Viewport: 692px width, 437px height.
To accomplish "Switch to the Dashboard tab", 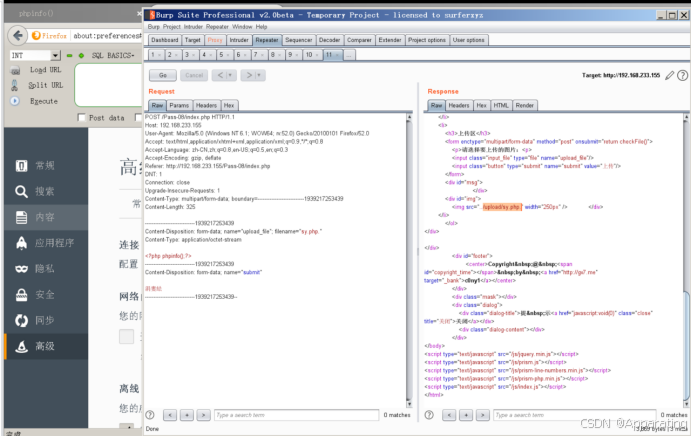I will (164, 40).
